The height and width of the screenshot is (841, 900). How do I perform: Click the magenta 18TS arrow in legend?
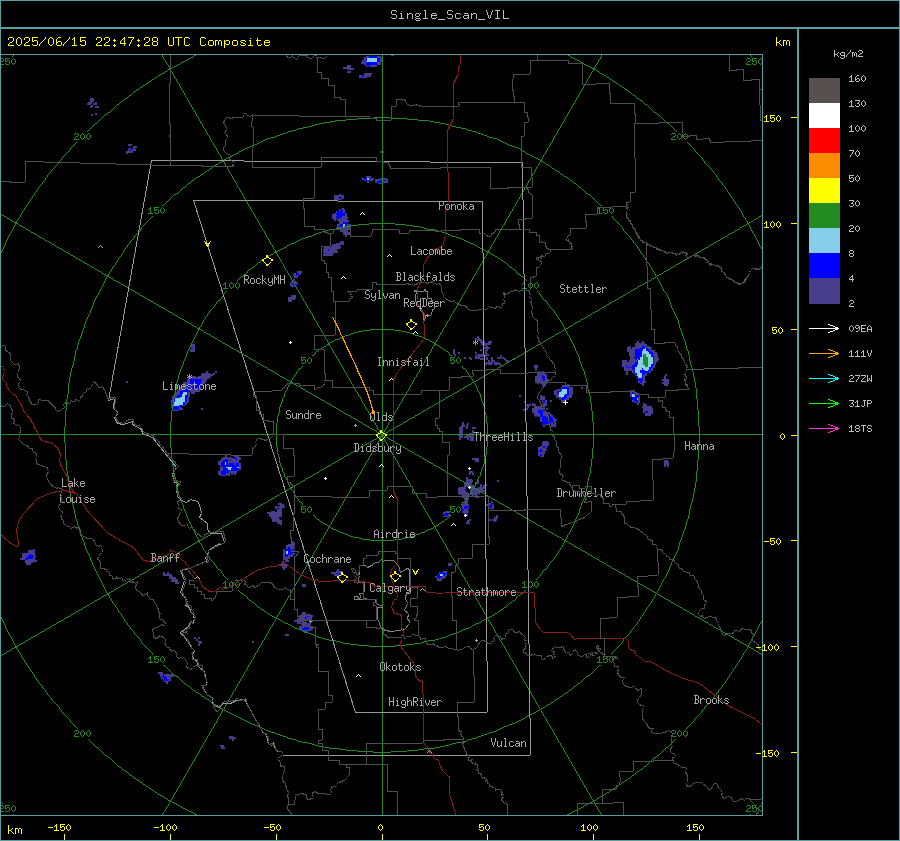click(824, 428)
